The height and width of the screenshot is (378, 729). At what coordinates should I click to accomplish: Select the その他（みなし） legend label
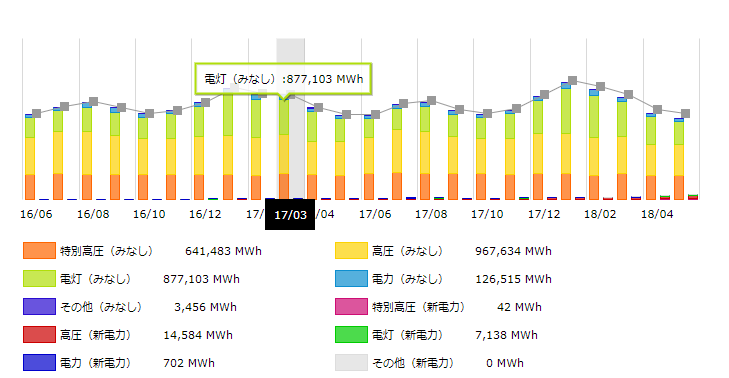click(x=101, y=307)
